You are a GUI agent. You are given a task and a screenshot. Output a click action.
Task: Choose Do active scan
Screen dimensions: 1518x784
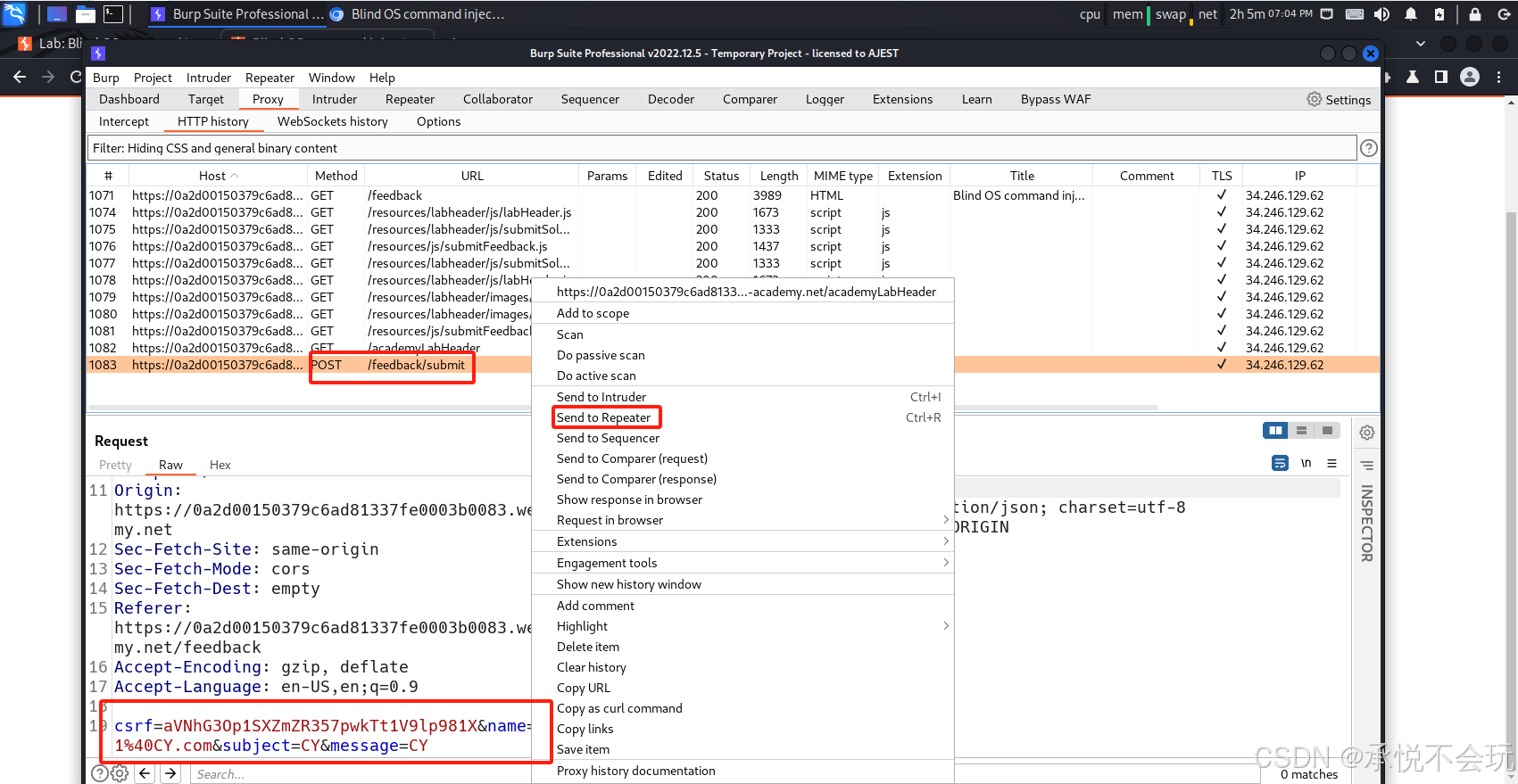pos(742,375)
